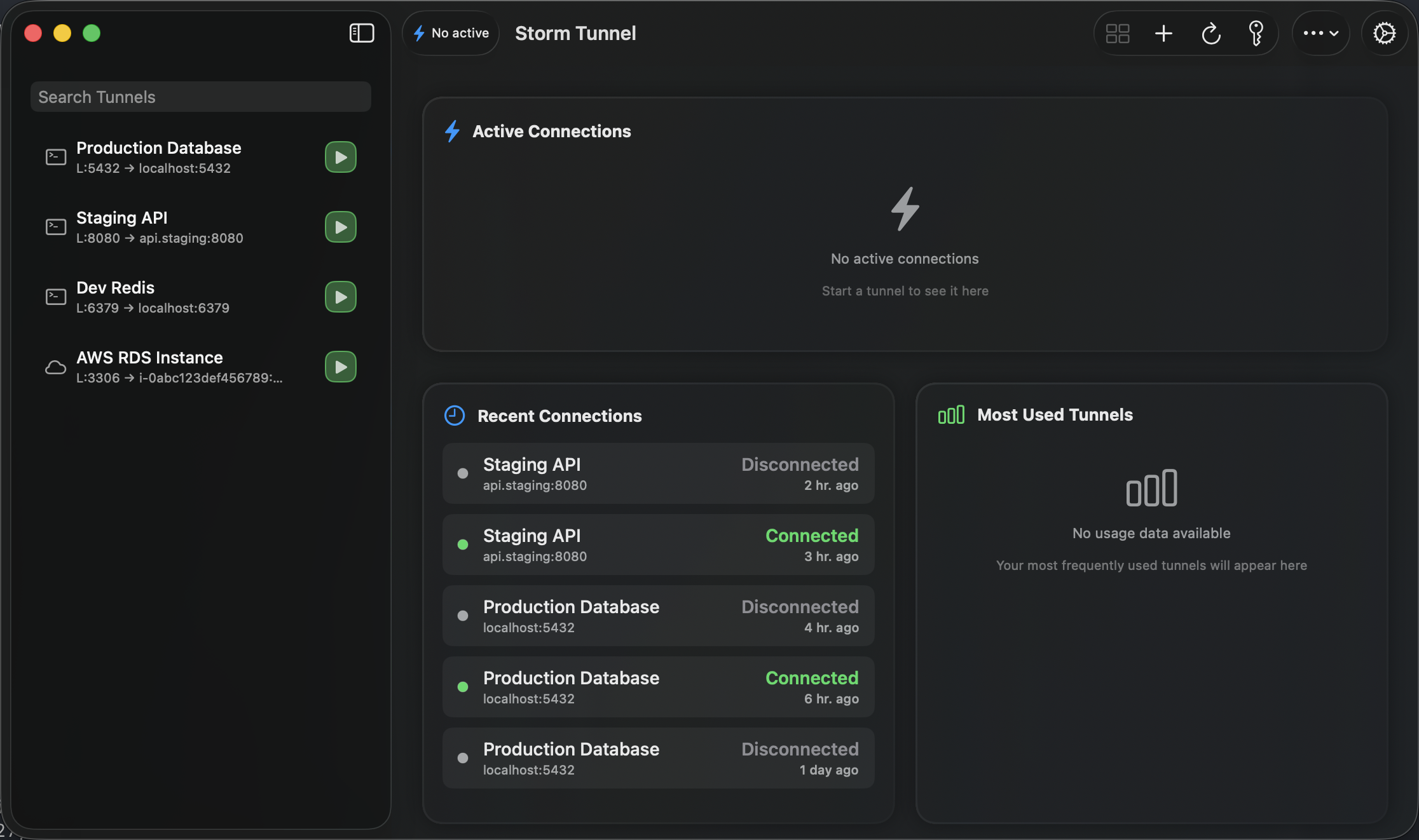
Task: Open the connected Staging API recent entry
Action: (x=658, y=545)
